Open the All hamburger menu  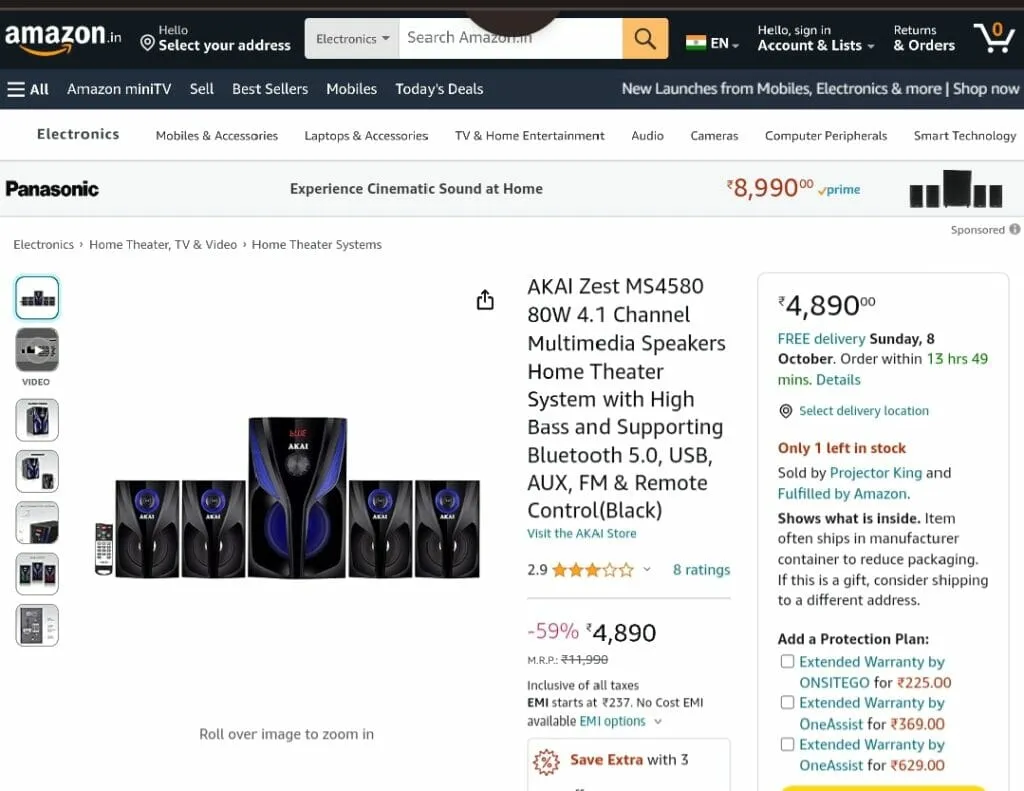28,89
